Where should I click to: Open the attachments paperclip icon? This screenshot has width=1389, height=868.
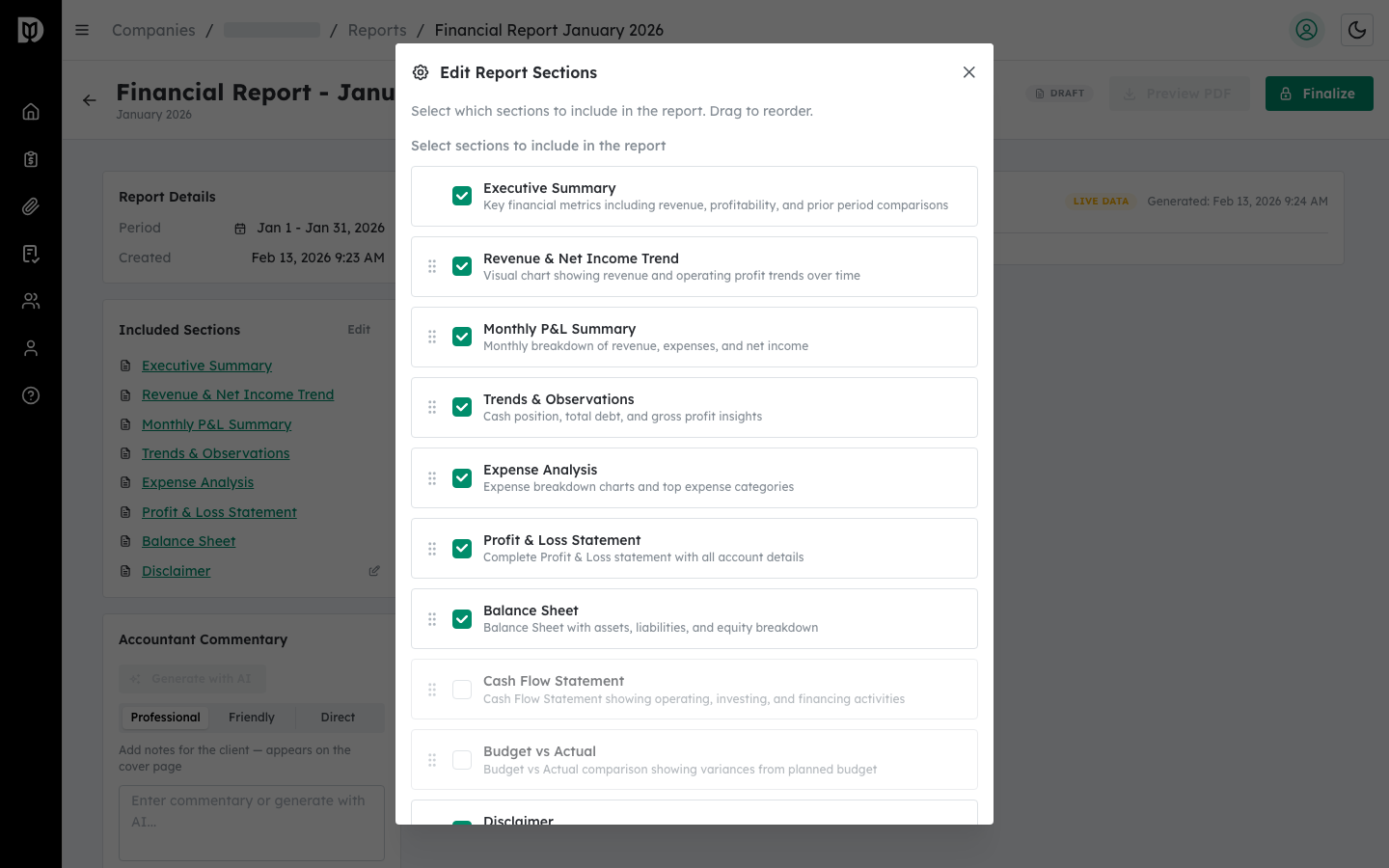click(x=30, y=205)
